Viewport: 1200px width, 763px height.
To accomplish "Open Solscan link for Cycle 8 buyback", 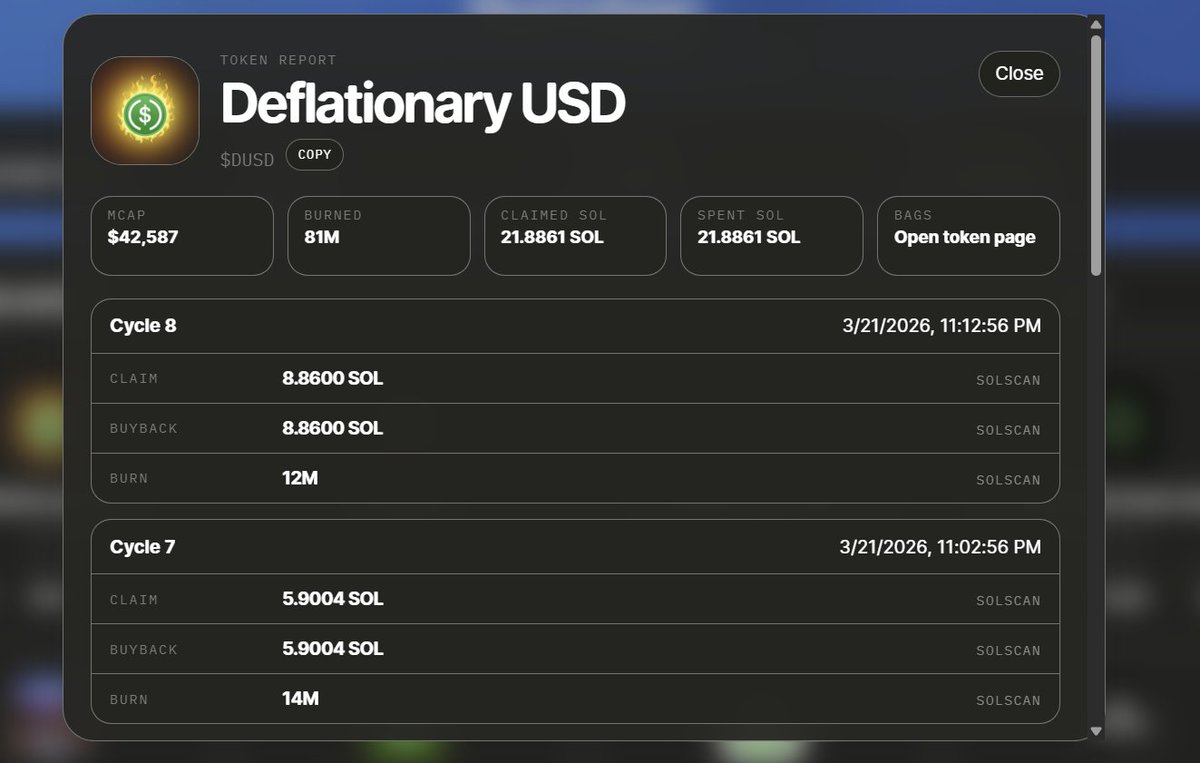I will pos(1008,430).
